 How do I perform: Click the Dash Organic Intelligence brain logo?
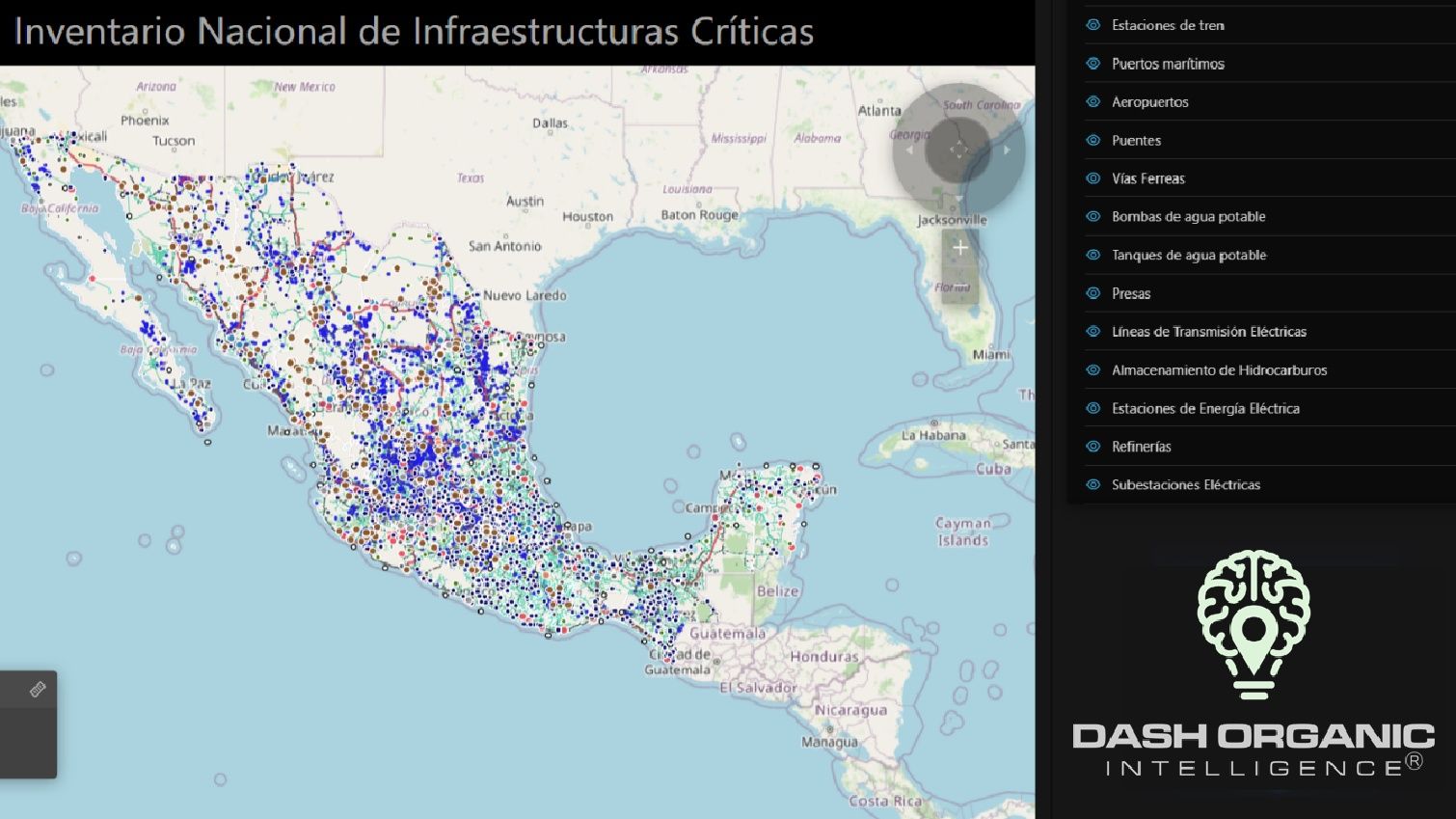point(1254,624)
